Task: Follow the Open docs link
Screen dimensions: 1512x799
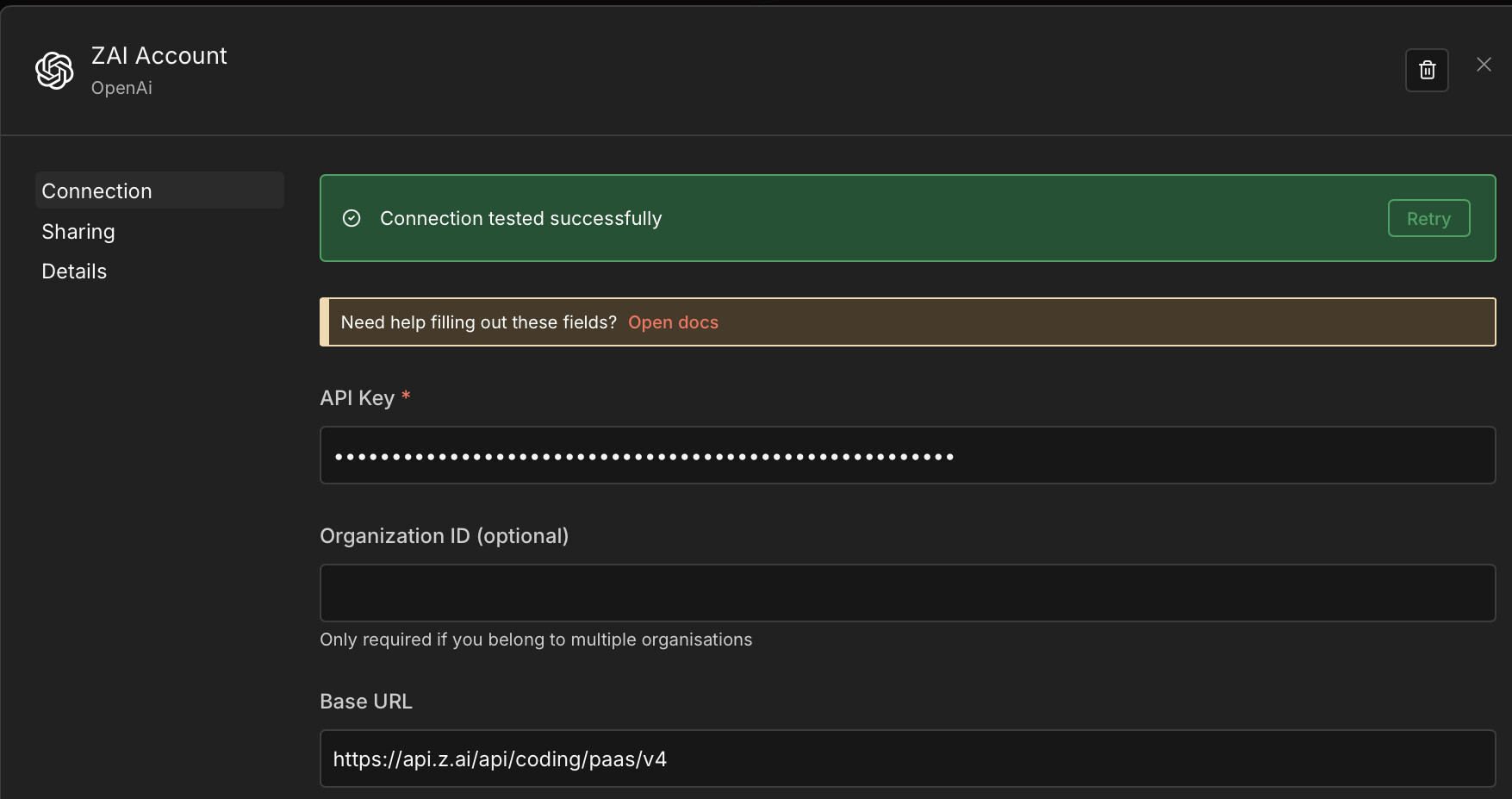Action: [x=673, y=322]
